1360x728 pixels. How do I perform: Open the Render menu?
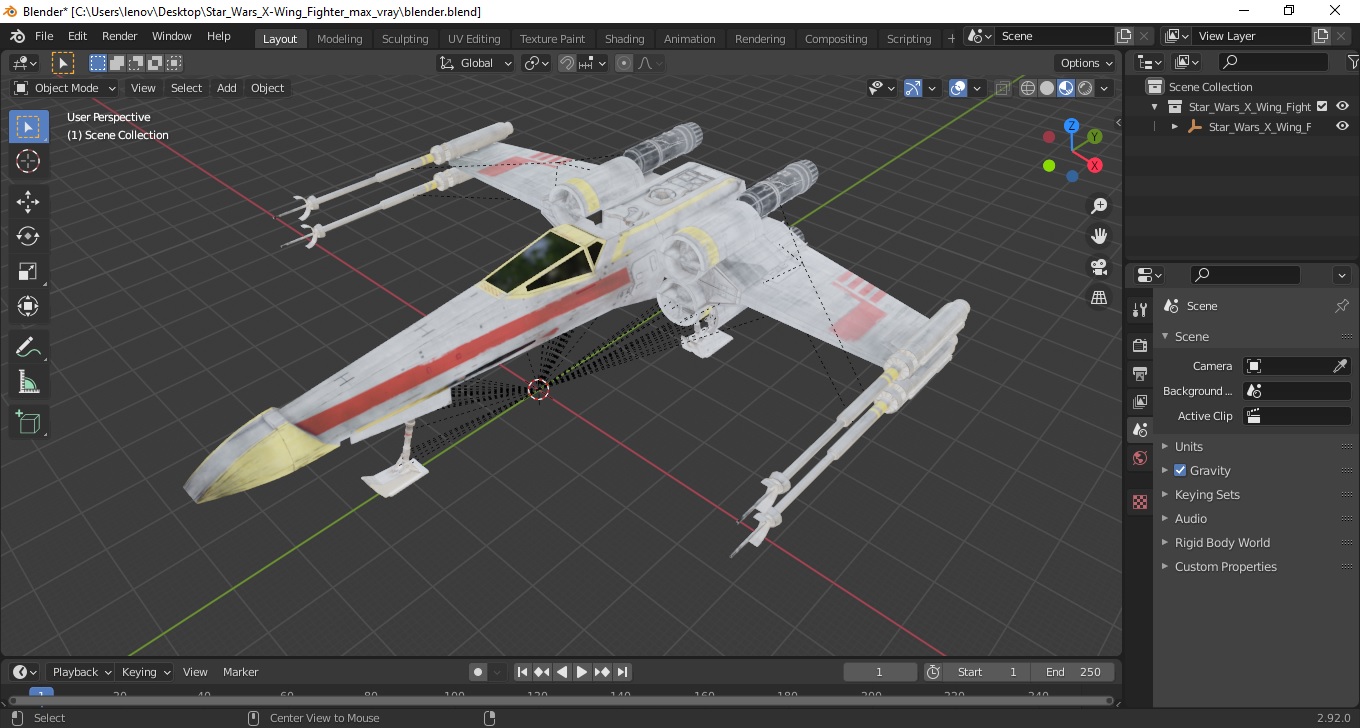(119, 36)
